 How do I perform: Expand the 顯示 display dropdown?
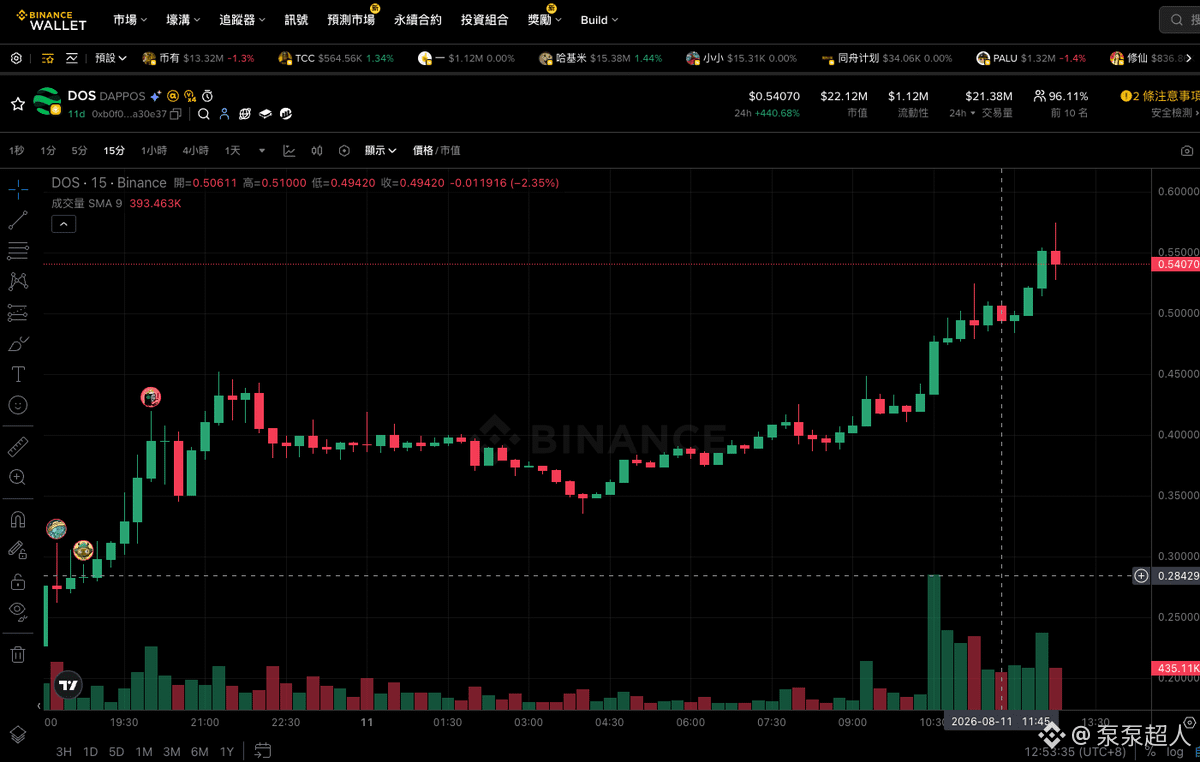(380, 151)
